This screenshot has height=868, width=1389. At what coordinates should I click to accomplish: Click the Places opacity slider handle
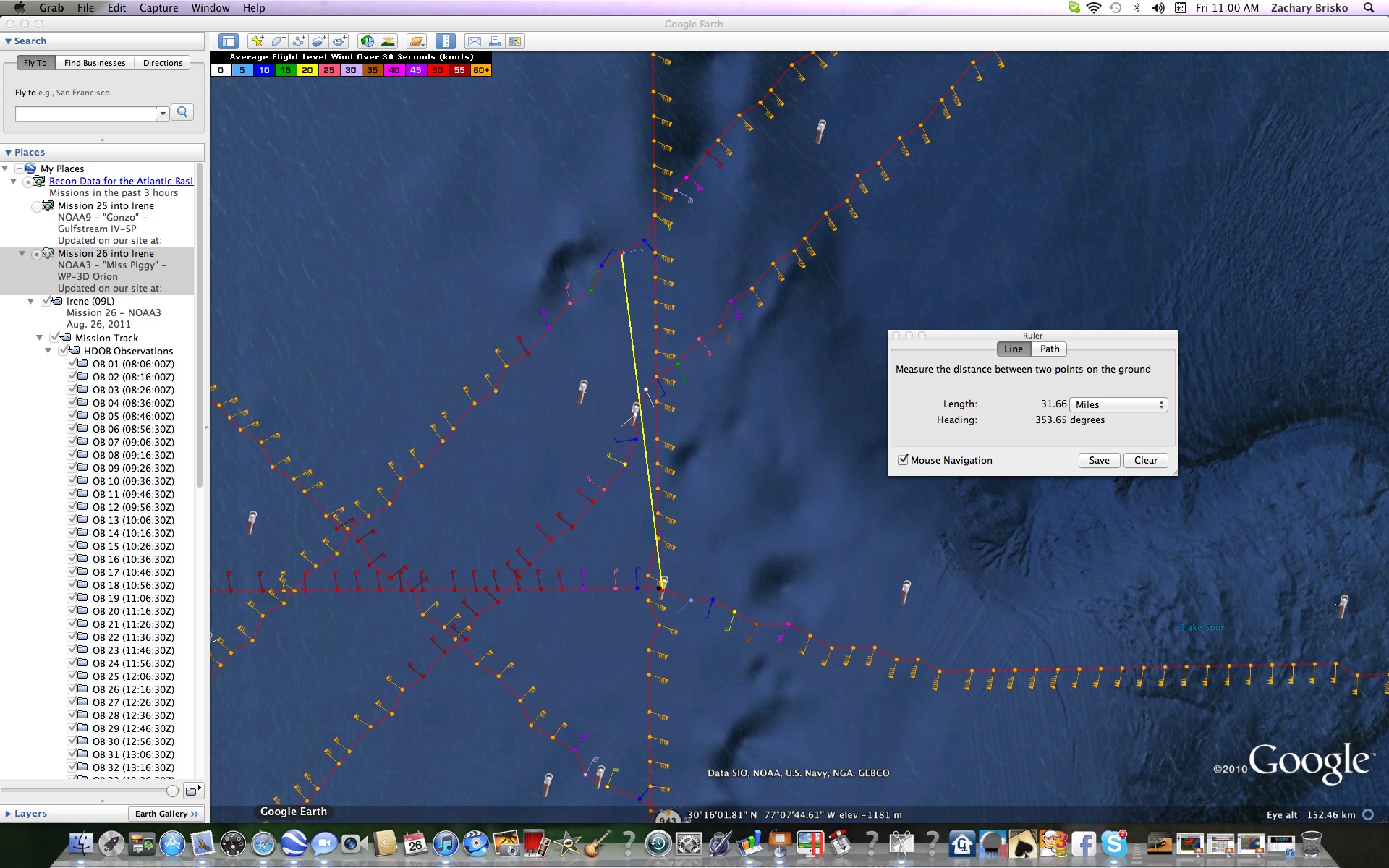tap(172, 791)
